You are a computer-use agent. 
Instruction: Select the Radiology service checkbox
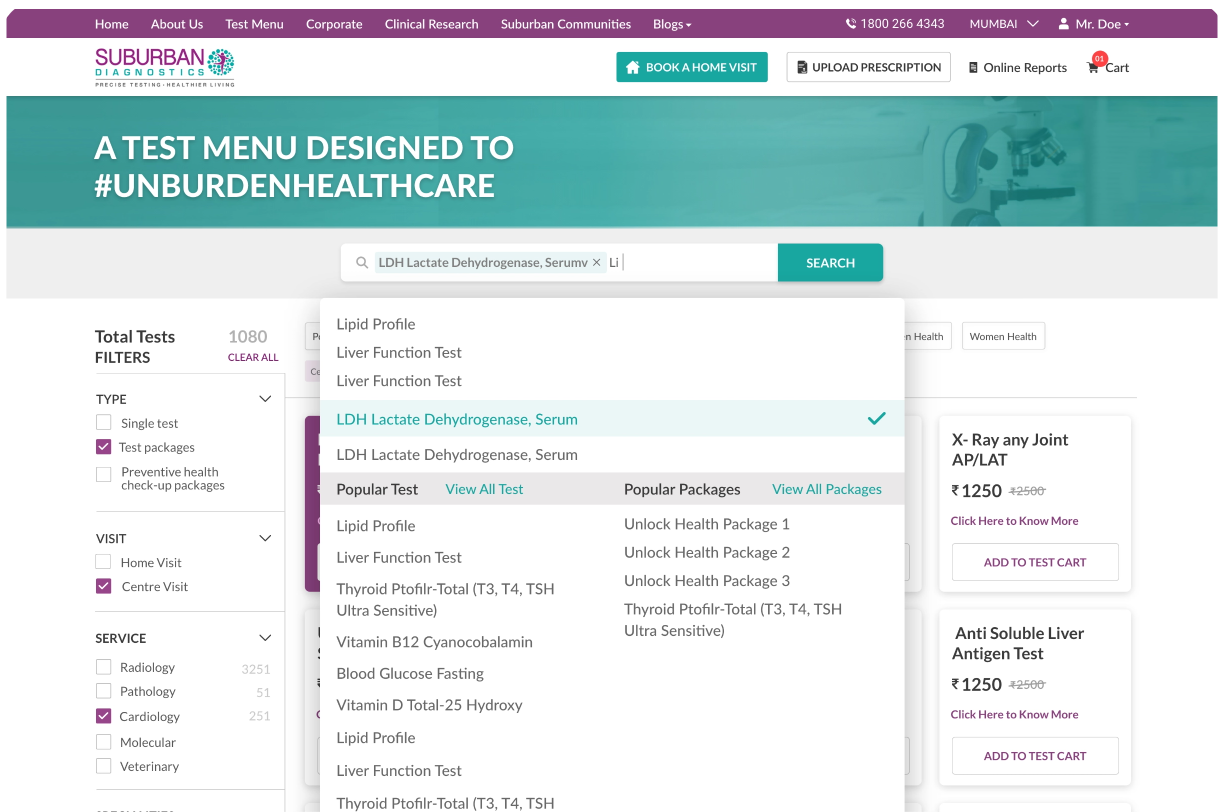(x=104, y=667)
